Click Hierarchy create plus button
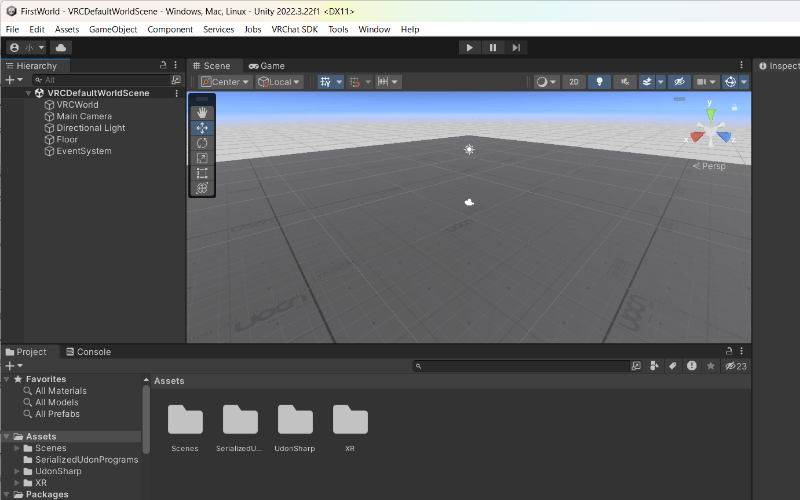 click(x=14, y=80)
